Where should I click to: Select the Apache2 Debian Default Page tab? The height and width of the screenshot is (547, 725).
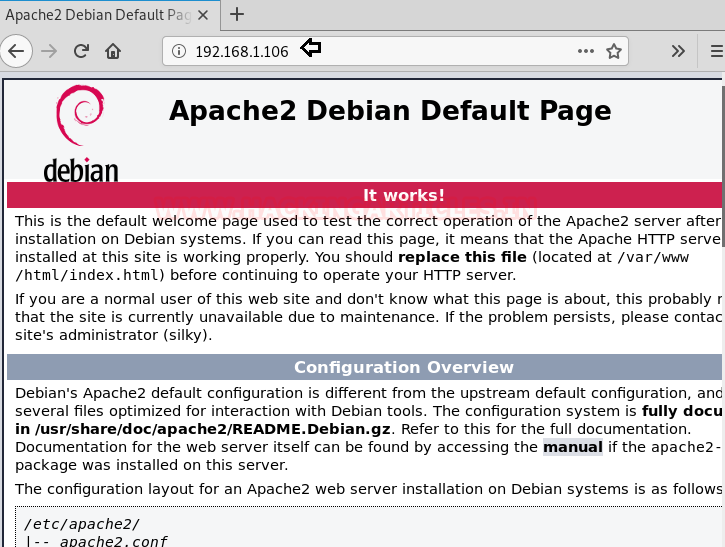tap(110, 15)
